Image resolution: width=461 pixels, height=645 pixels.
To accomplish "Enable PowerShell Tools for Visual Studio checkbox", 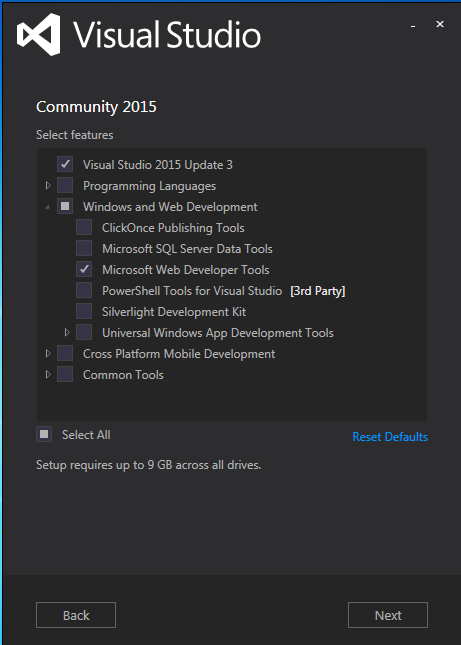I will pos(84,290).
